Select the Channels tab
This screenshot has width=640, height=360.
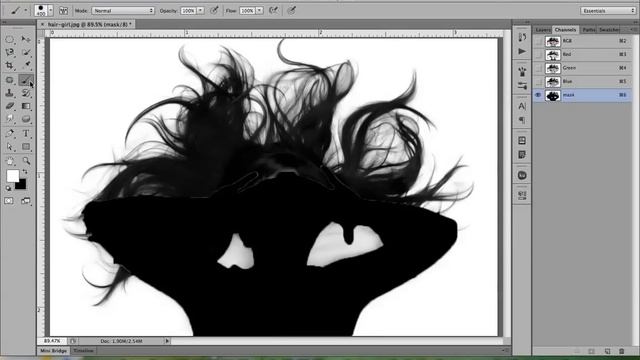pos(565,30)
